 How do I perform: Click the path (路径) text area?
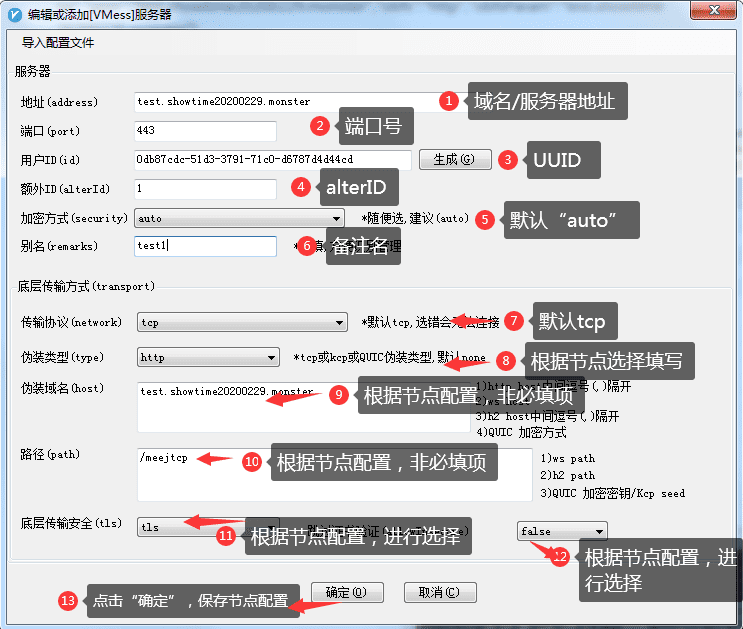335,474
